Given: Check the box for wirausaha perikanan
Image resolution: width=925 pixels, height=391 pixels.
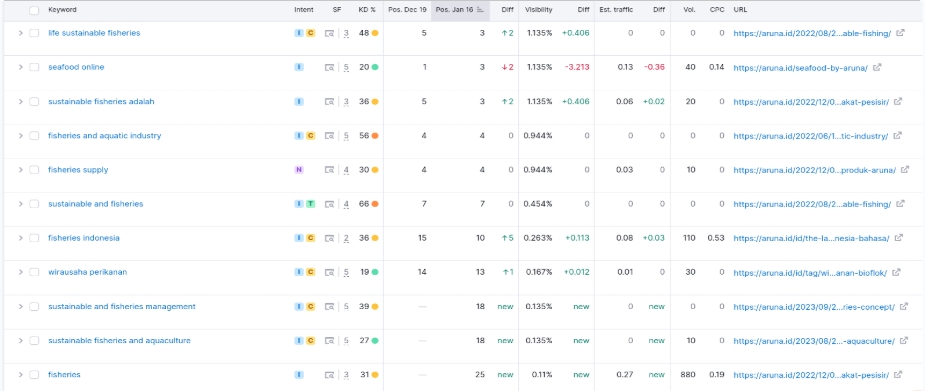Looking at the screenshot, I should click(x=34, y=272).
